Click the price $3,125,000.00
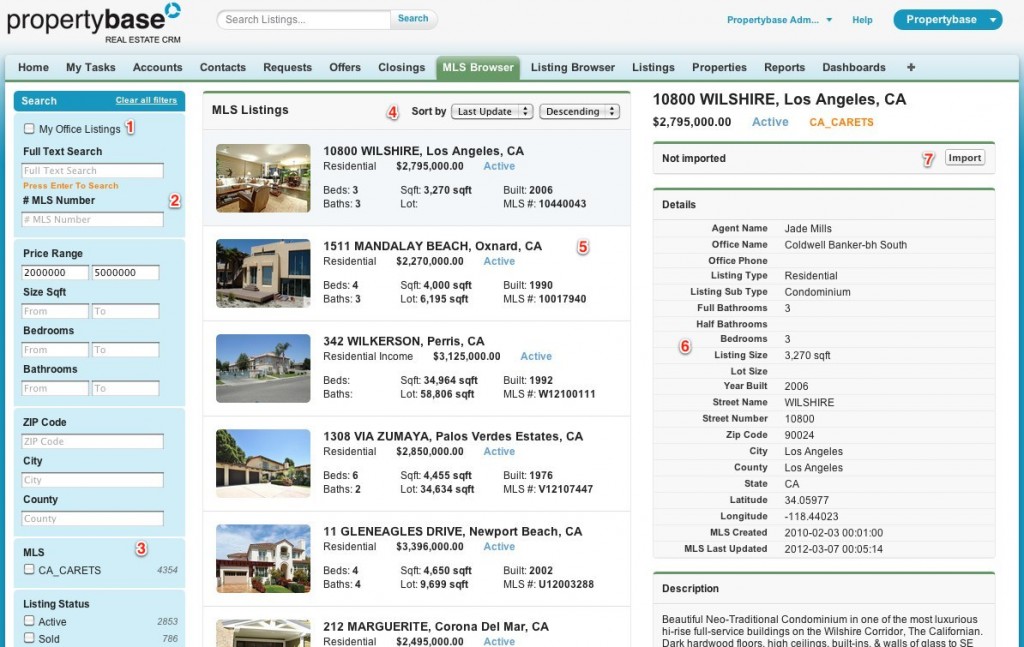1024x647 pixels. 467,356
